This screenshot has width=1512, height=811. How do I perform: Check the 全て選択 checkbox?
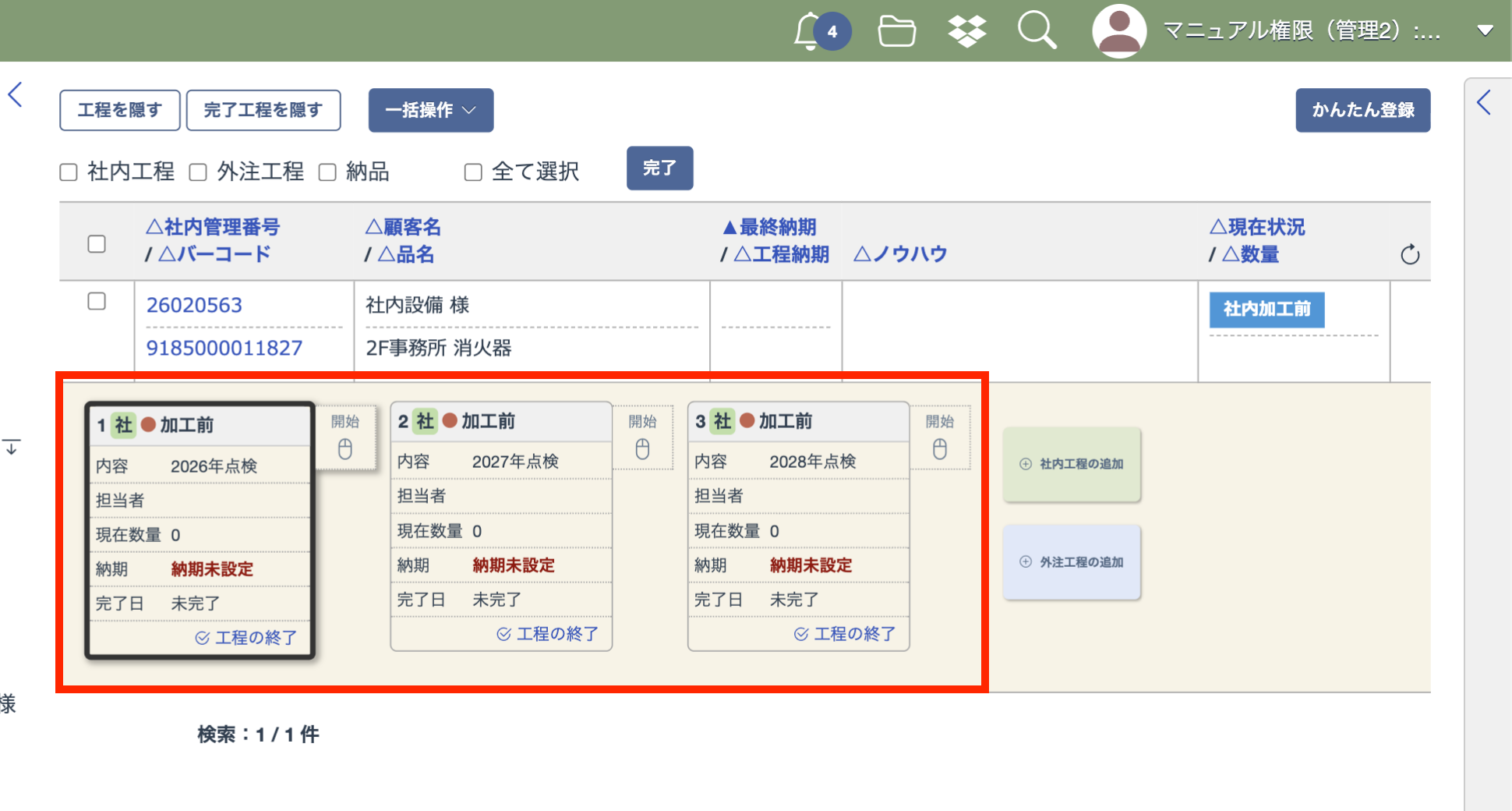(x=473, y=172)
